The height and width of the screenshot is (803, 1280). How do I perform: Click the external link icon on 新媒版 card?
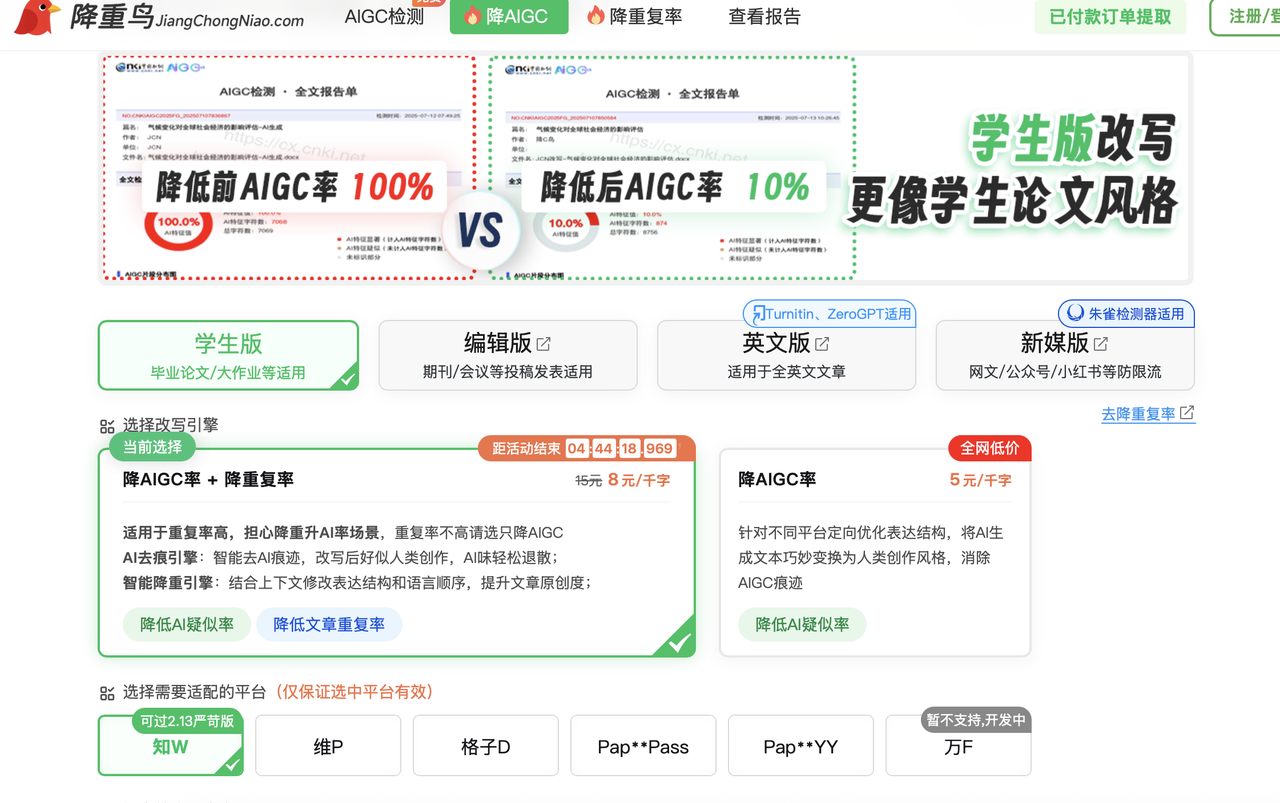click(x=1100, y=345)
